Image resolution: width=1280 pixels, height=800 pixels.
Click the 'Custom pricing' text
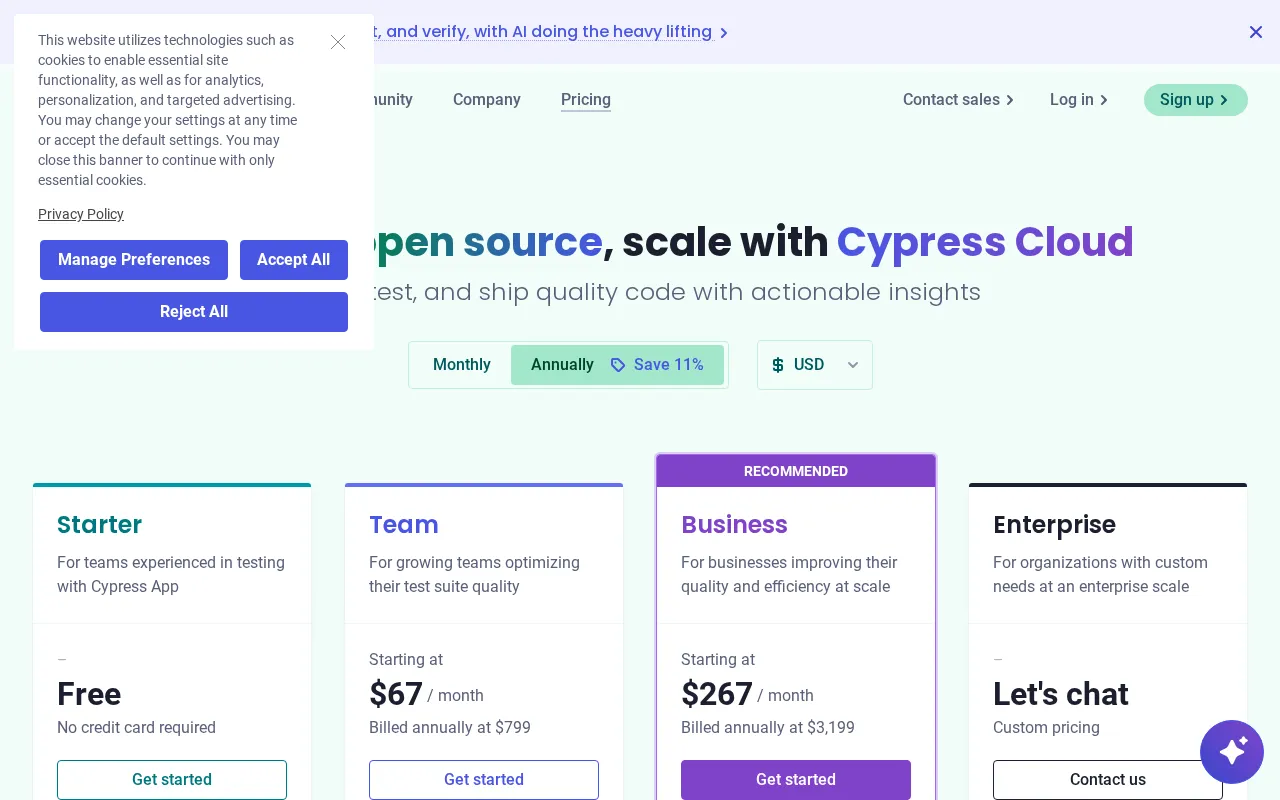point(1046,728)
